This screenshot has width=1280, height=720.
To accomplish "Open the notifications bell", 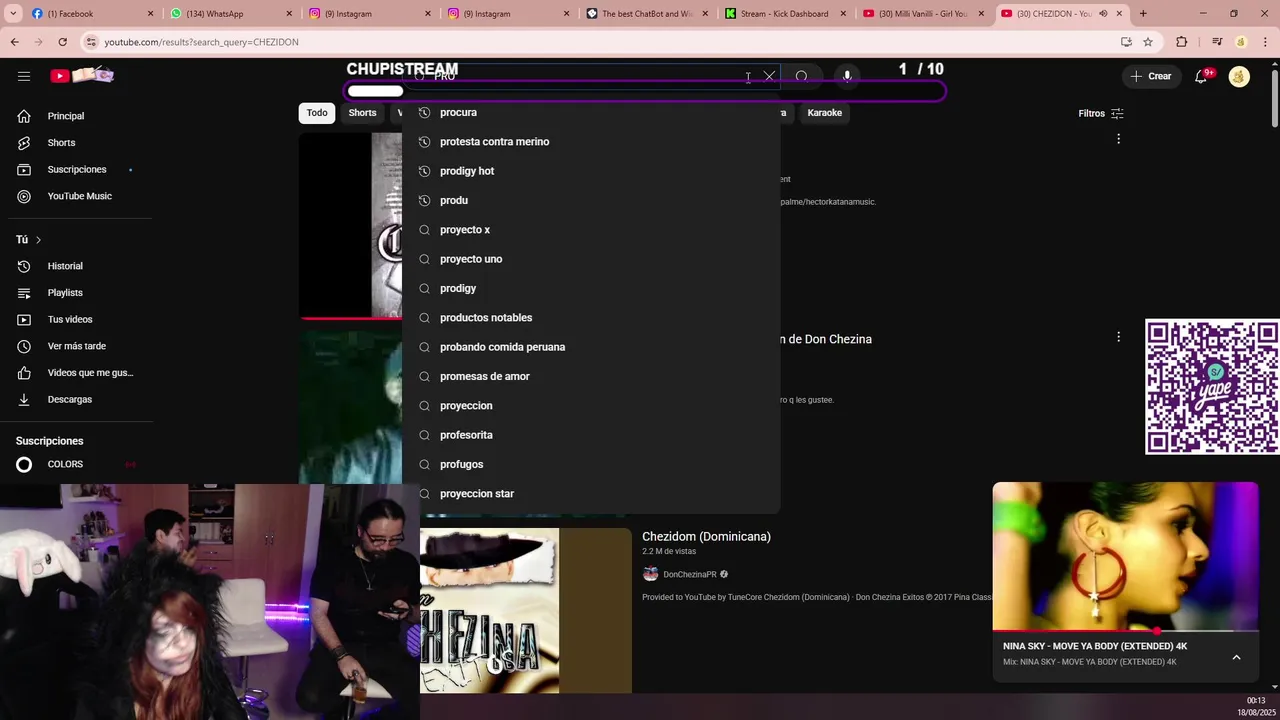I will [x=1201, y=76].
